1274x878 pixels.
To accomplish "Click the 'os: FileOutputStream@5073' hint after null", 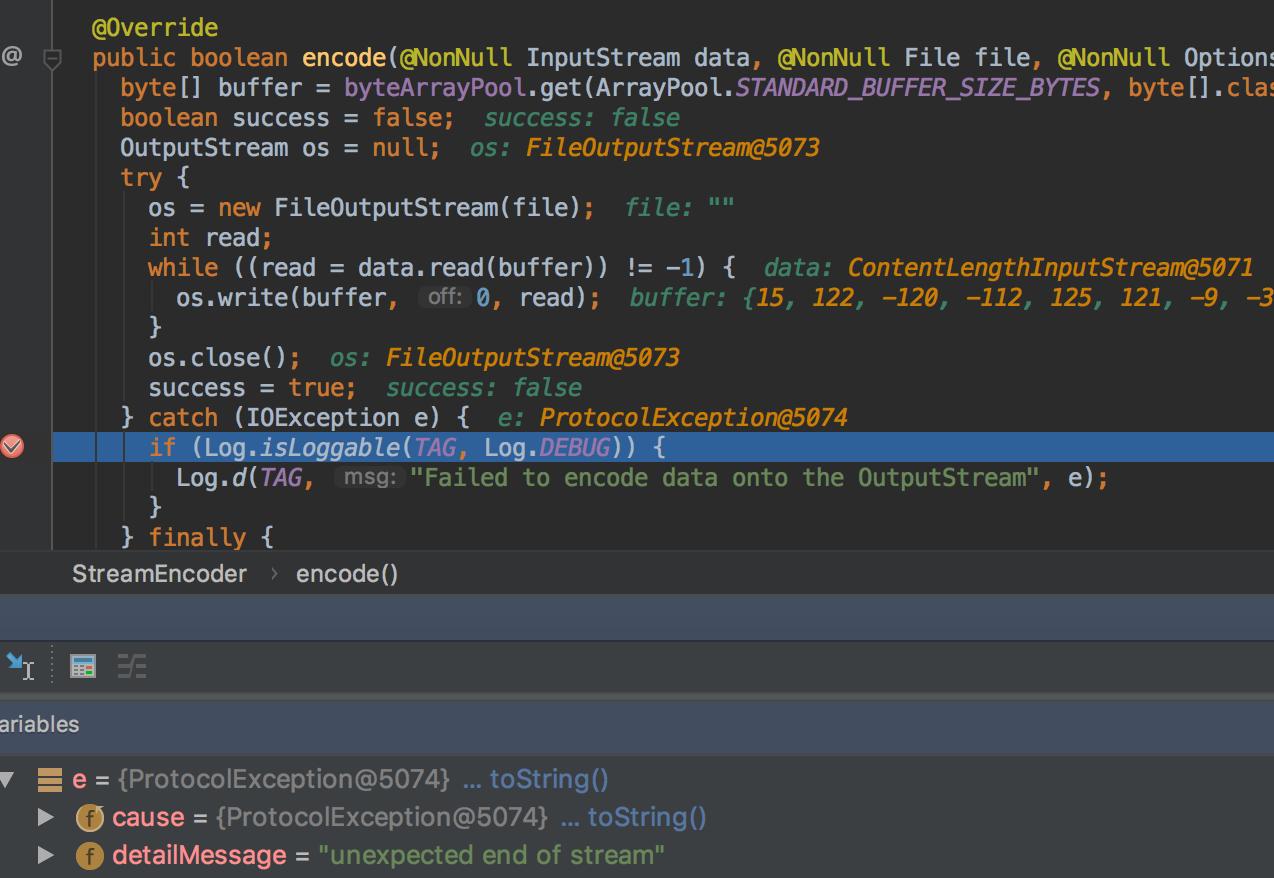I will pyautogui.click(x=645, y=148).
